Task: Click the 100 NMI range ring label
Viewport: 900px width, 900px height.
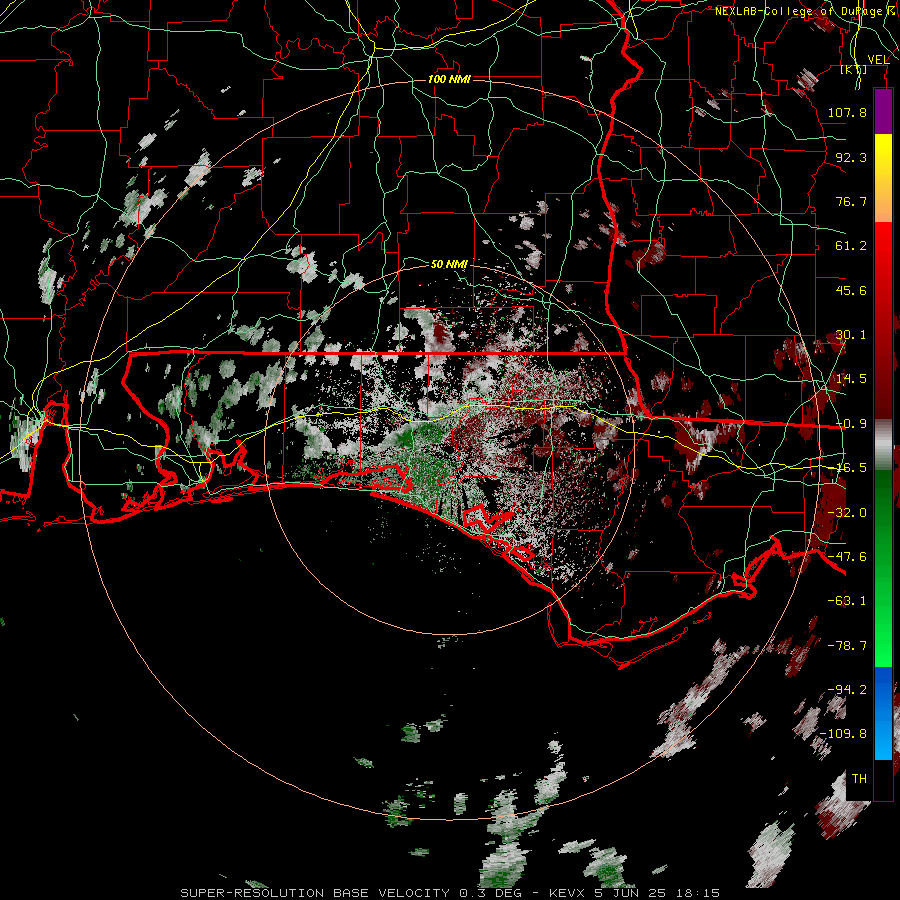Action: (x=449, y=79)
